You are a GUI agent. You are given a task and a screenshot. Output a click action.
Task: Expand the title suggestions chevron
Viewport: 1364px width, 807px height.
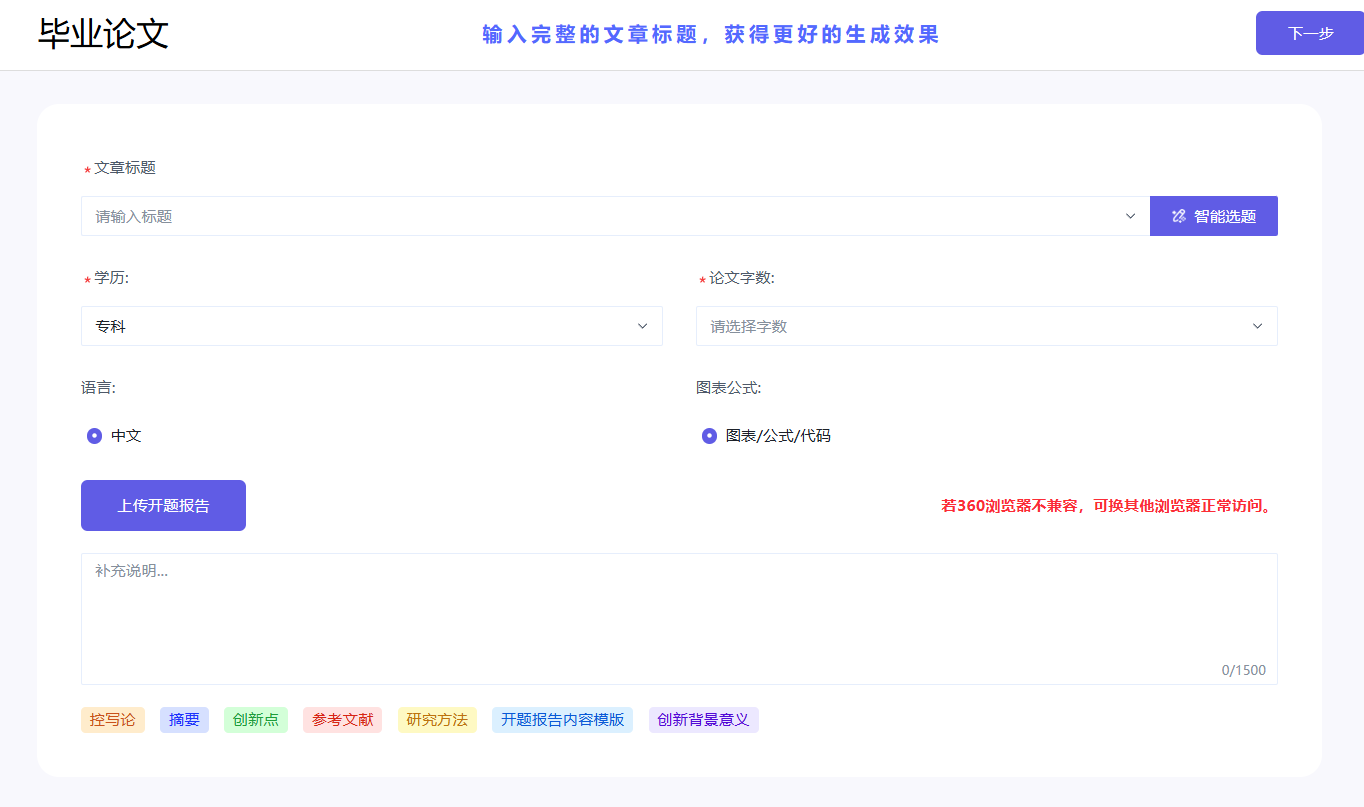(1131, 216)
